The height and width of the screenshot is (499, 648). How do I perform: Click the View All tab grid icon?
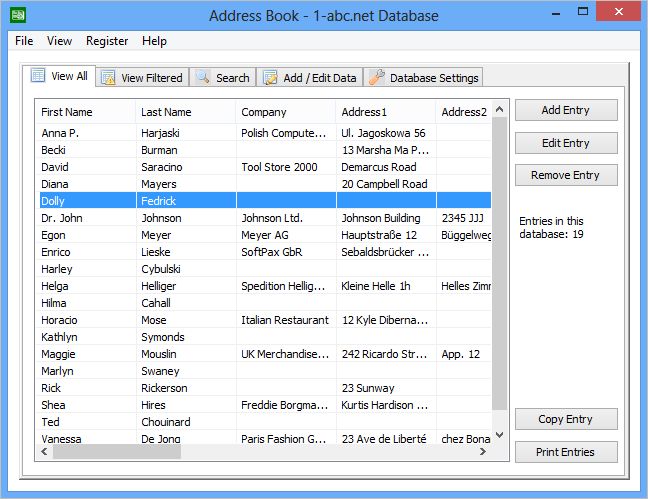38,76
